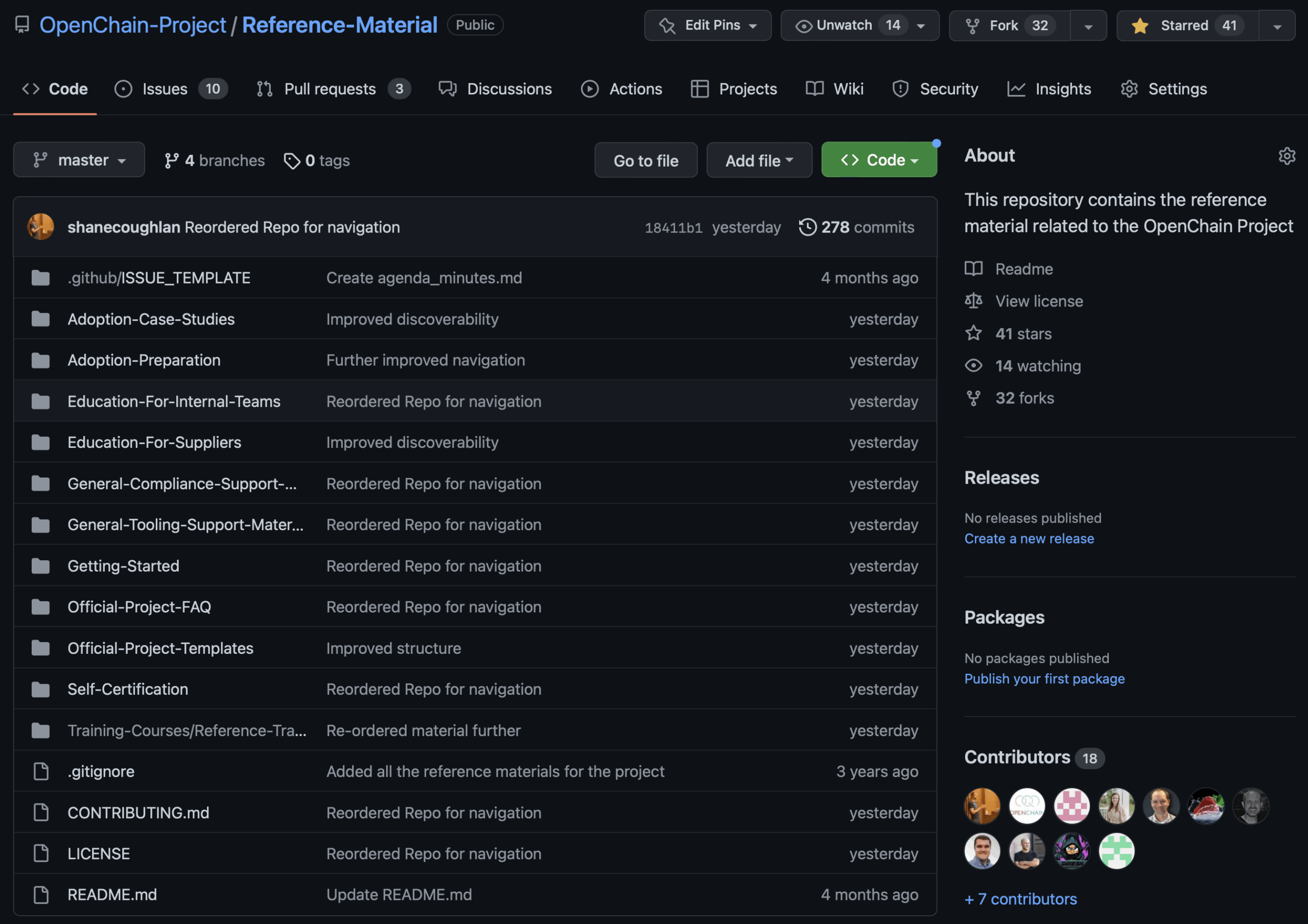Open the Training-Courses/Reference-Tra... folder
The image size is (1308, 924).
(x=187, y=730)
